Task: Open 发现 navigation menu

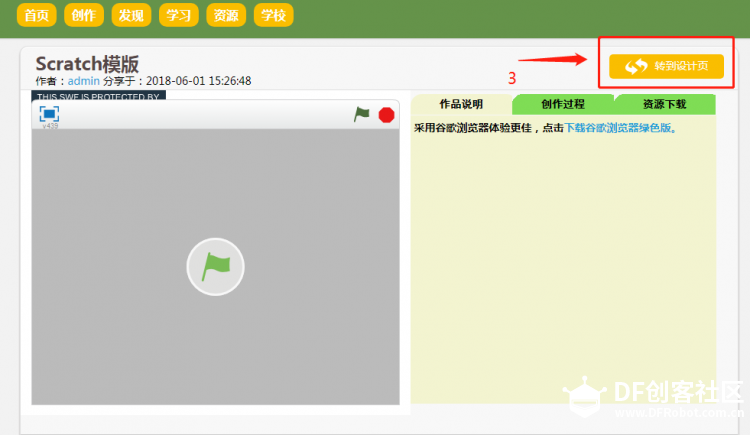Action: click(x=132, y=15)
